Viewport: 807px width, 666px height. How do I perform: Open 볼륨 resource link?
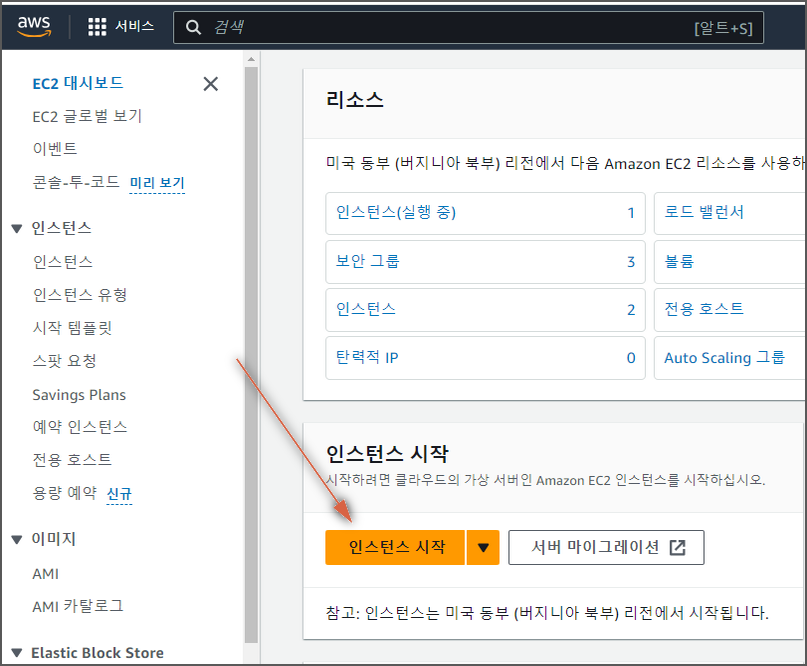(x=679, y=261)
